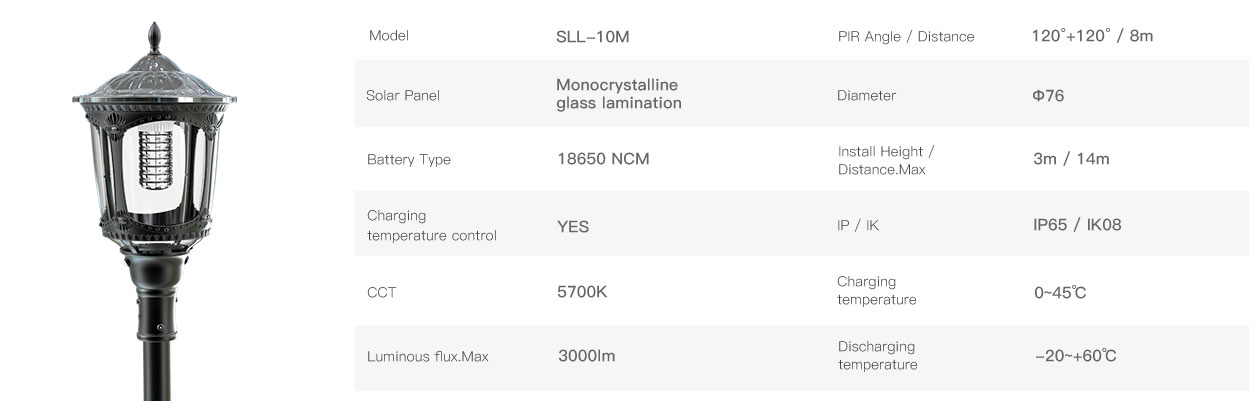Click the PIR Angle / Distance label
1257x401 pixels.
905,37
